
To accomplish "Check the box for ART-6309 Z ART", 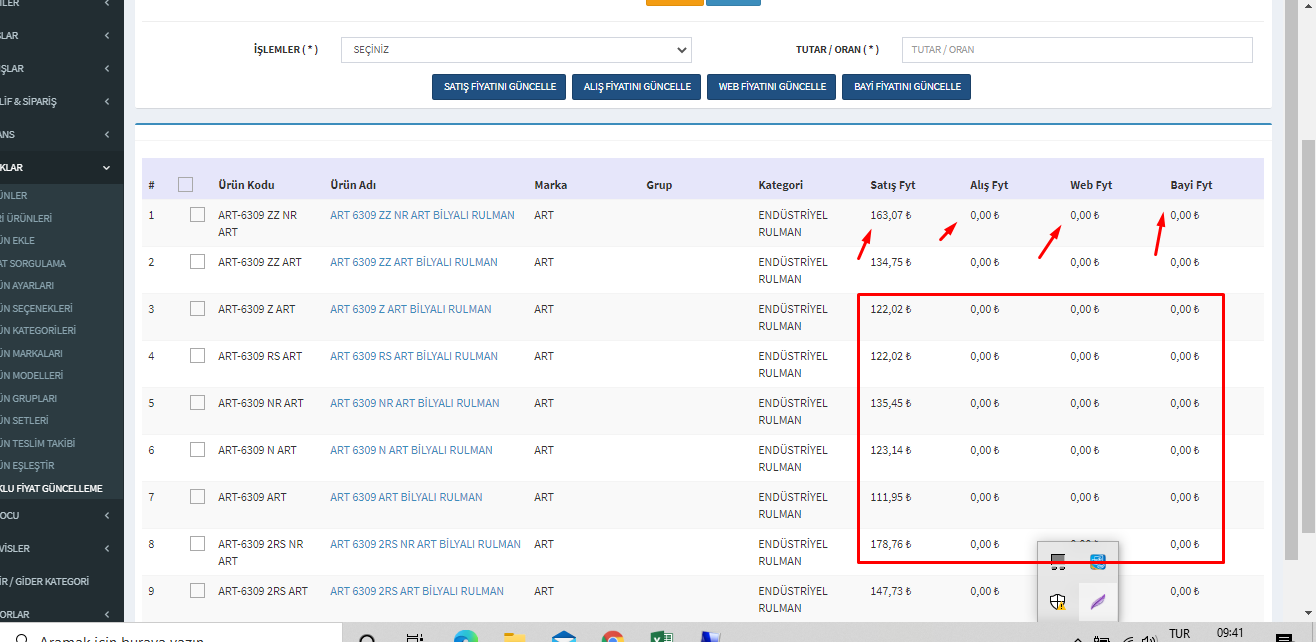I will 197,309.
